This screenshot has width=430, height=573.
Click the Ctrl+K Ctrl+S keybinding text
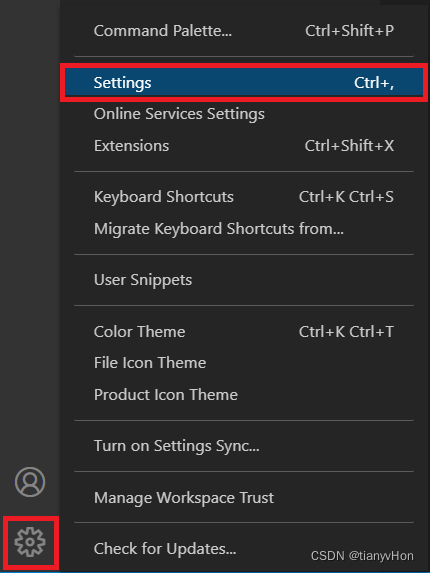pyautogui.click(x=346, y=197)
